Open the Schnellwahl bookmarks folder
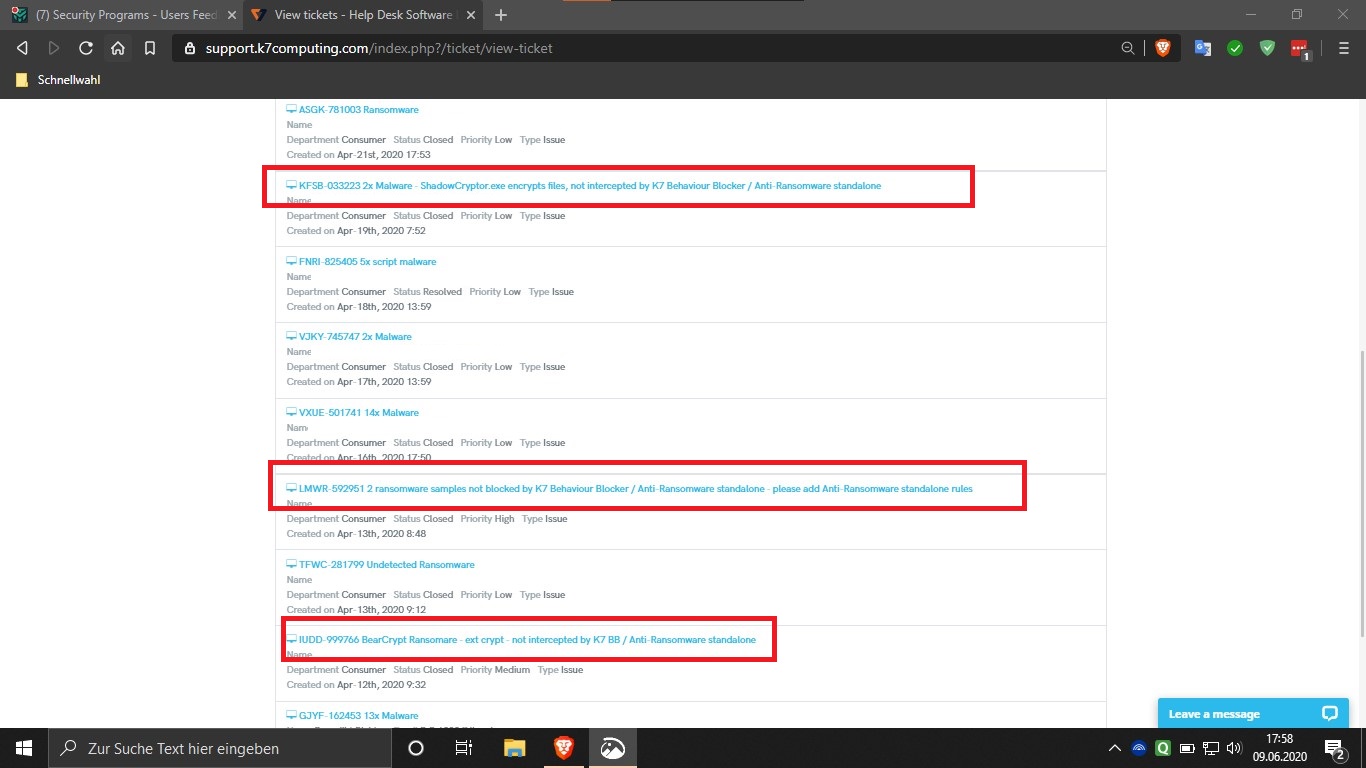 click(x=59, y=80)
